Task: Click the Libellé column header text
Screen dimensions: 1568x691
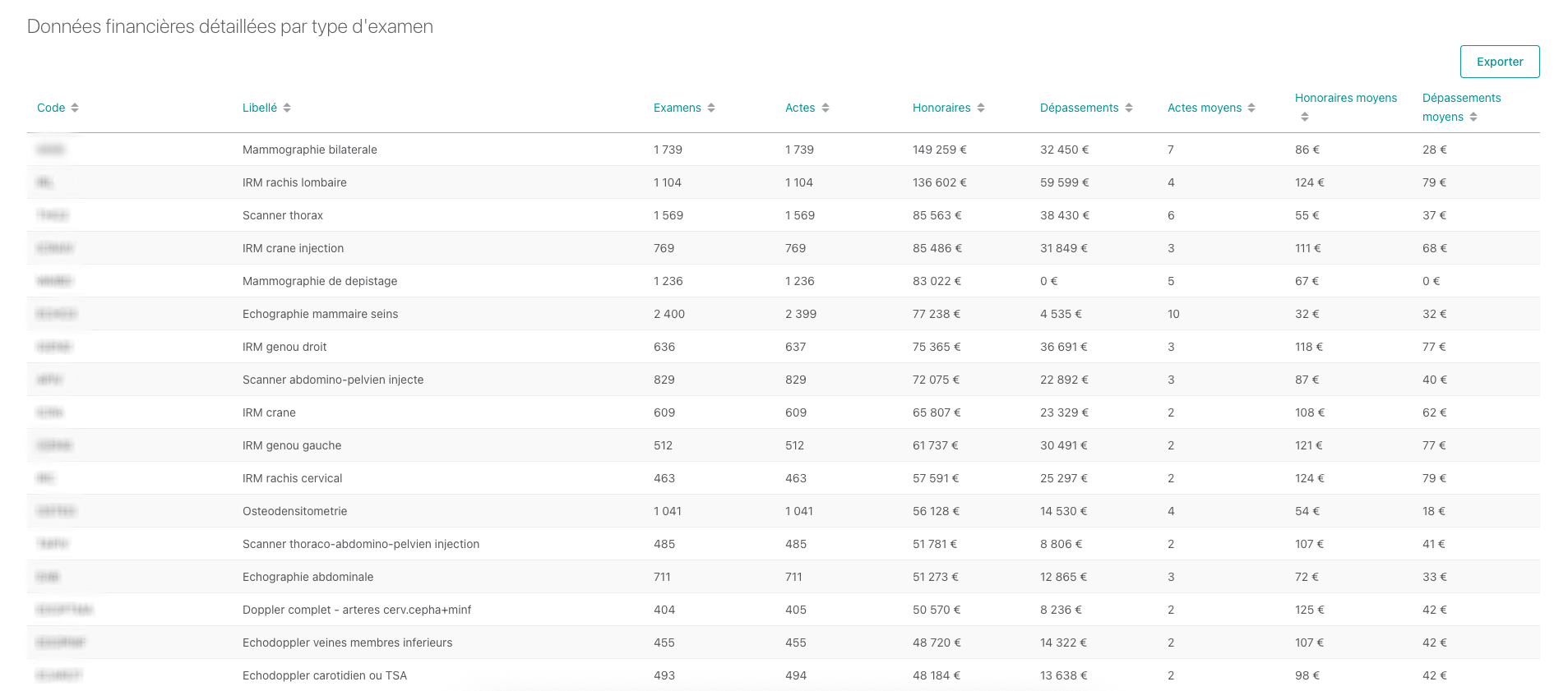Action: click(259, 108)
